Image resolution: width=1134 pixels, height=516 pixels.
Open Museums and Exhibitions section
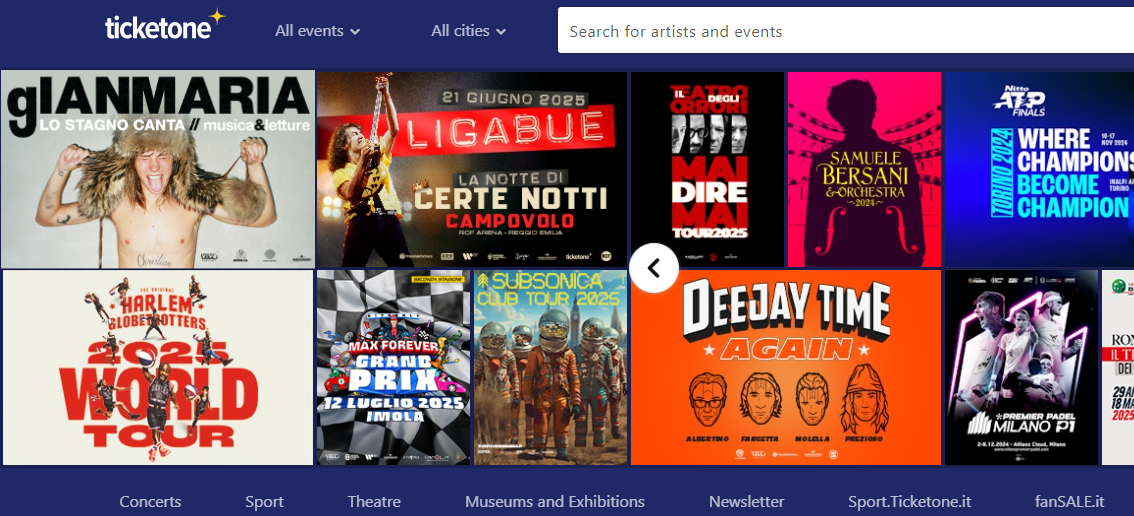[555, 502]
